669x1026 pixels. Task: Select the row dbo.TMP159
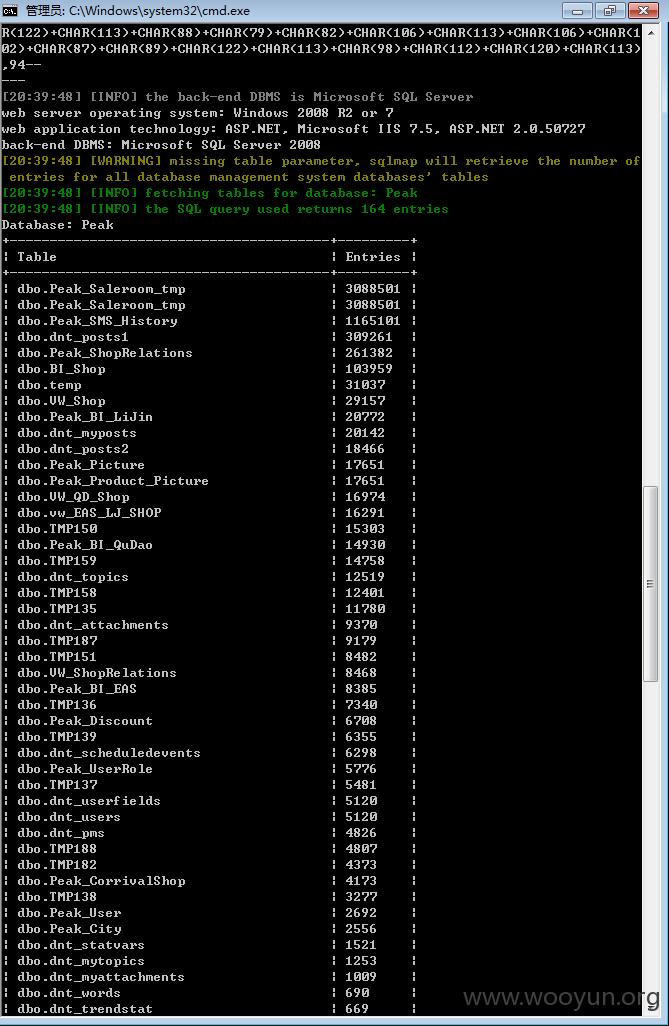pyautogui.click(x=209, y=561)
